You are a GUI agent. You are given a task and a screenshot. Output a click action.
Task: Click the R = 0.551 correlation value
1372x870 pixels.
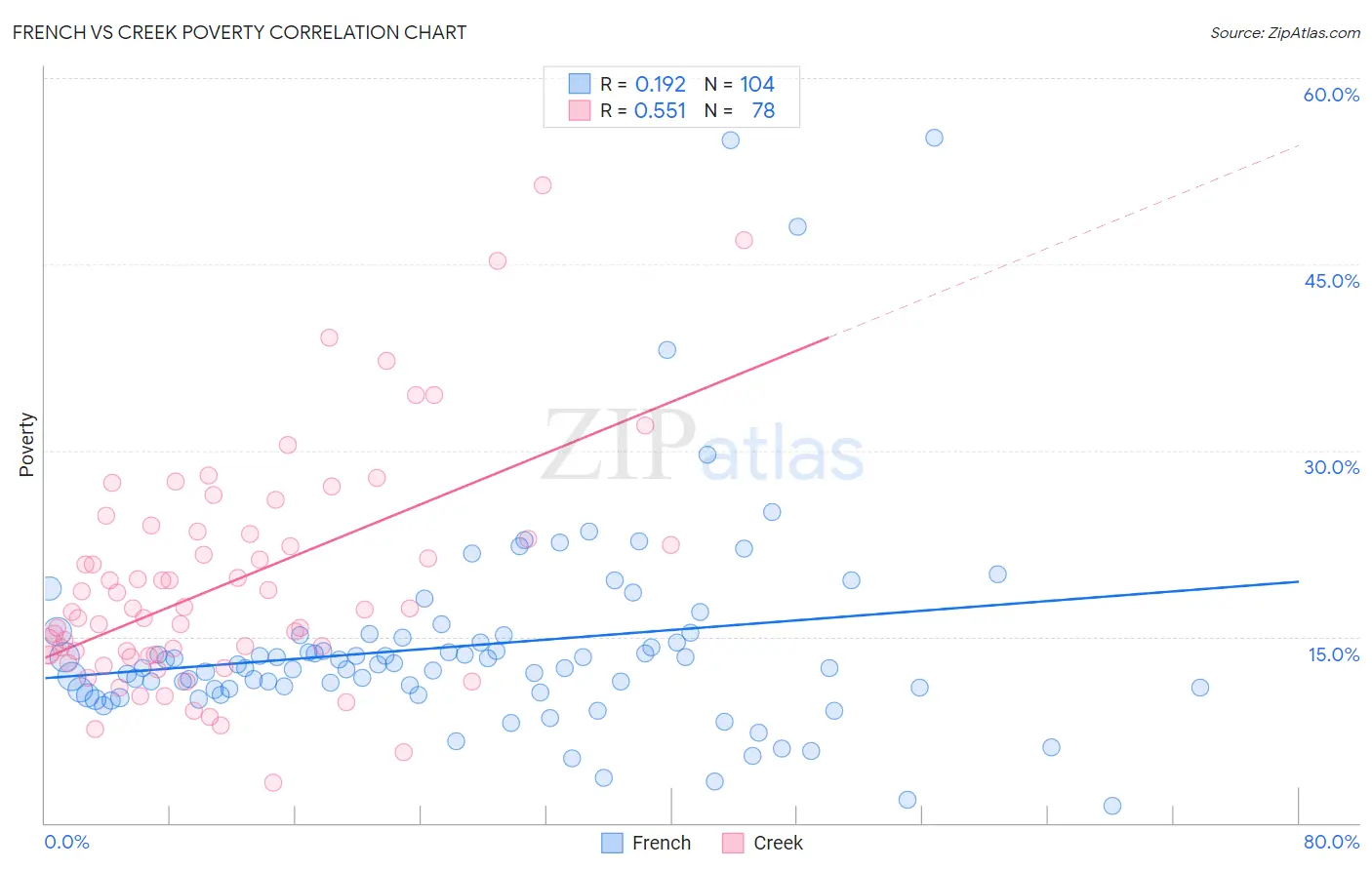(643, 110)
